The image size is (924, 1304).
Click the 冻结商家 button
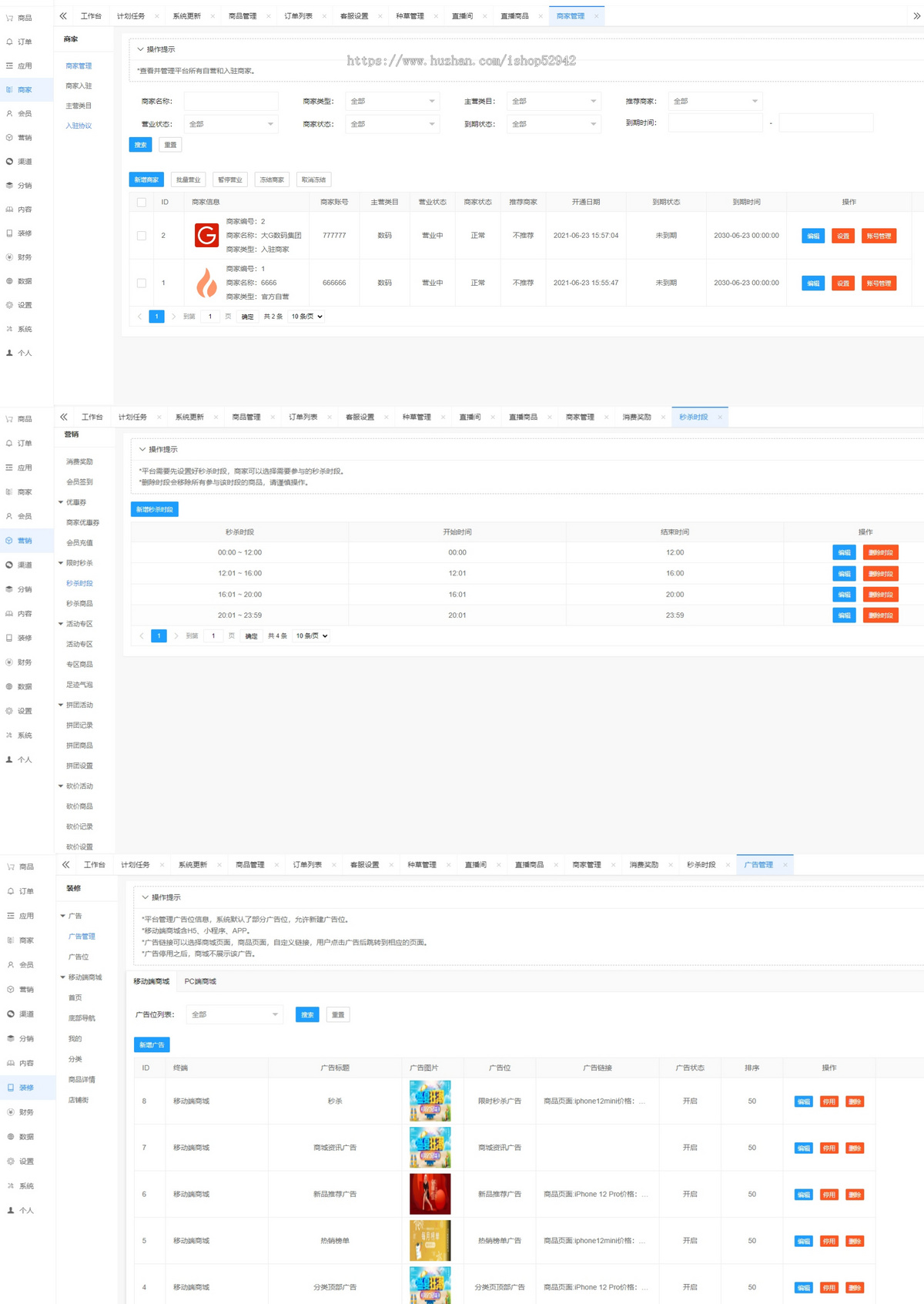(272, 179)
